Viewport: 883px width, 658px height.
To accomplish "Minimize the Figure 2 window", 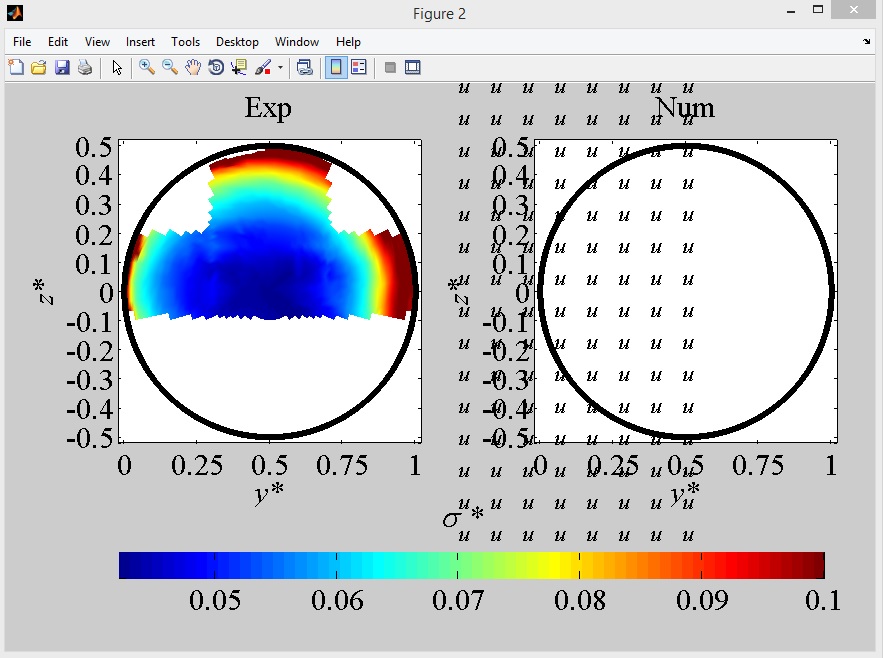I will pyautogui.click(x=791, y=11).
